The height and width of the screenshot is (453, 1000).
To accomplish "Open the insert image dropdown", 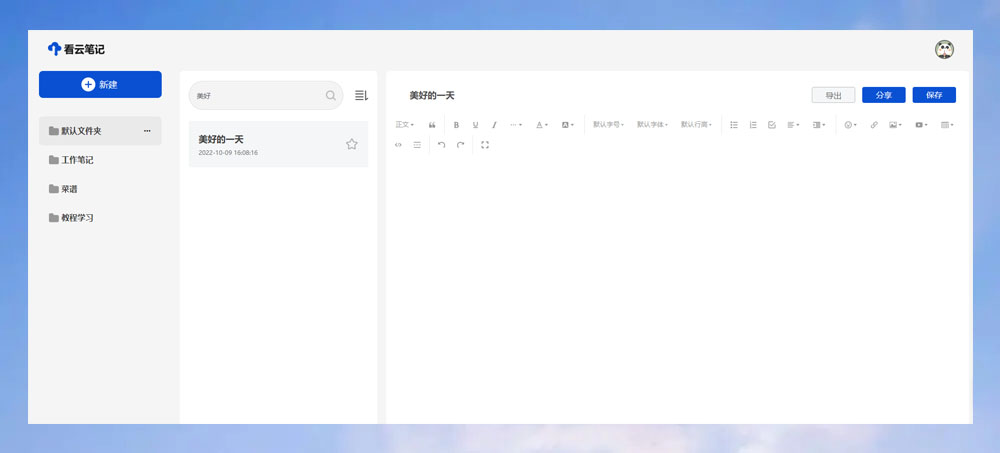I will (895, 125).
